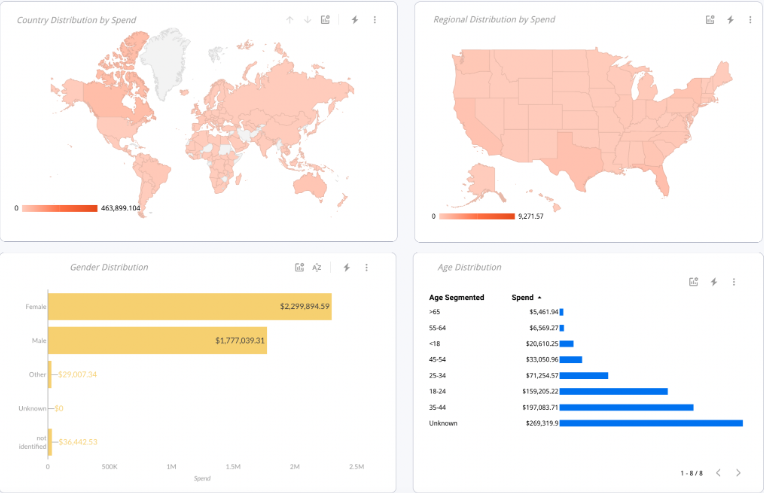Click export icon on Gender Distribution chart

coord(299,268)
